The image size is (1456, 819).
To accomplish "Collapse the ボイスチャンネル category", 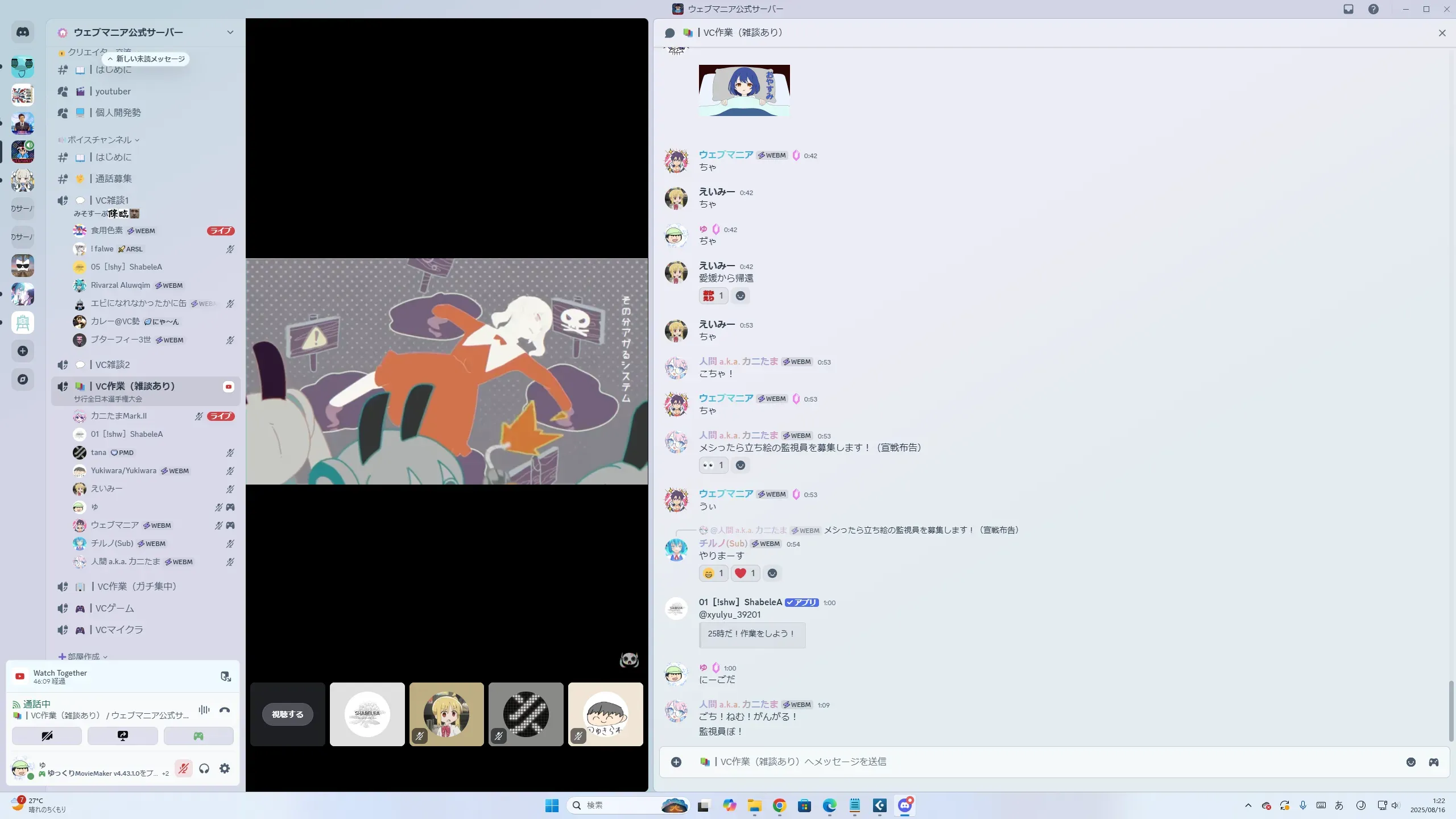I will [100, 140].
